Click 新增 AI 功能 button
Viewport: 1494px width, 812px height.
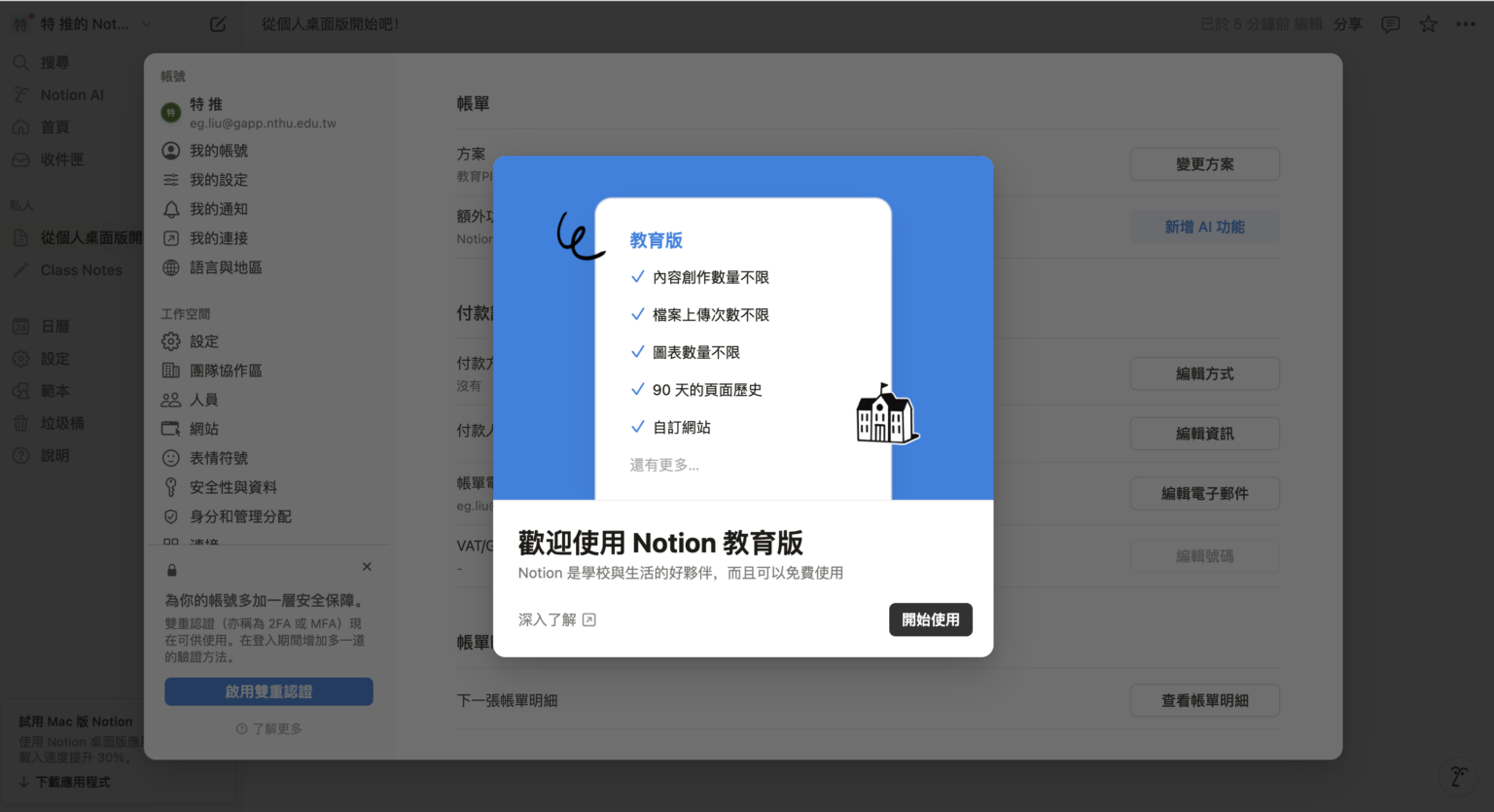click(x=1204, y=227)
